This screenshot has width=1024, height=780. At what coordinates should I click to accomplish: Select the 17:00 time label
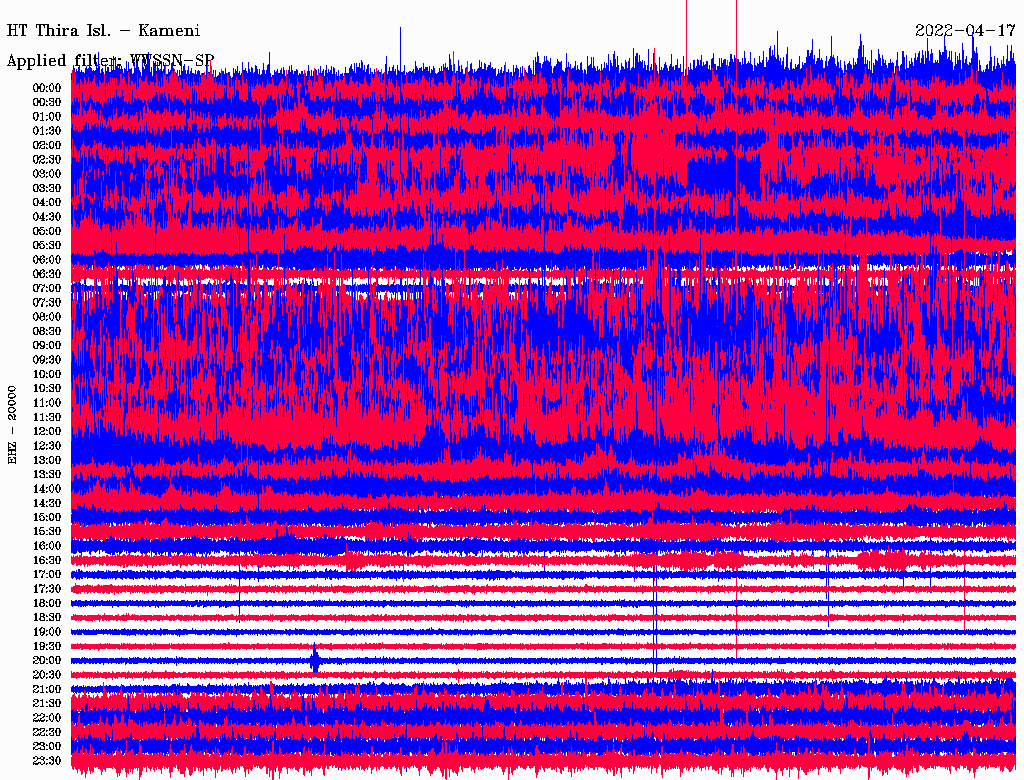pyautogui.click(x=47, y=575)
